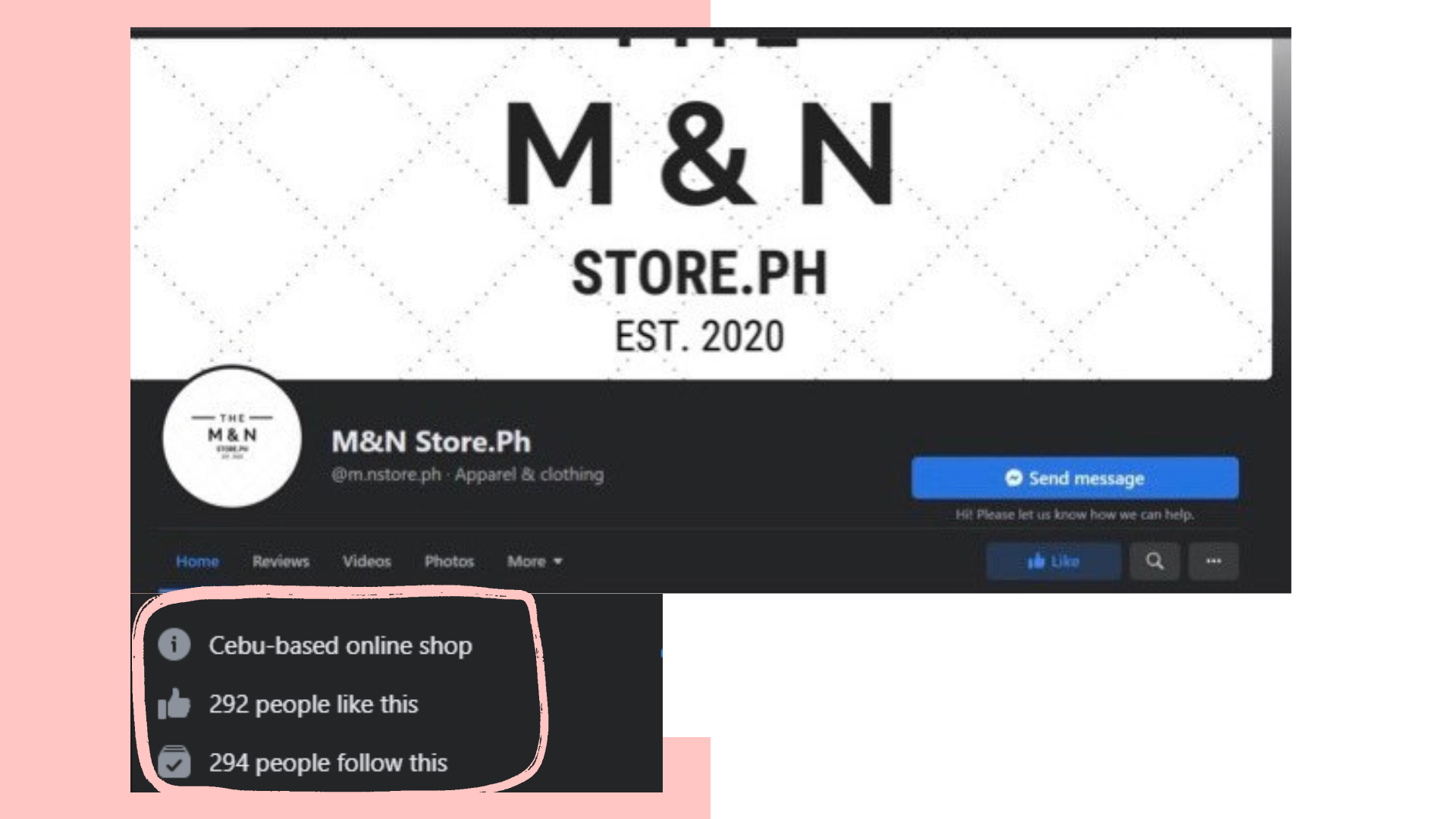Click the Messenger icon in Send message
This screenshot has height=819, width=1456.
click(1013, 478)
